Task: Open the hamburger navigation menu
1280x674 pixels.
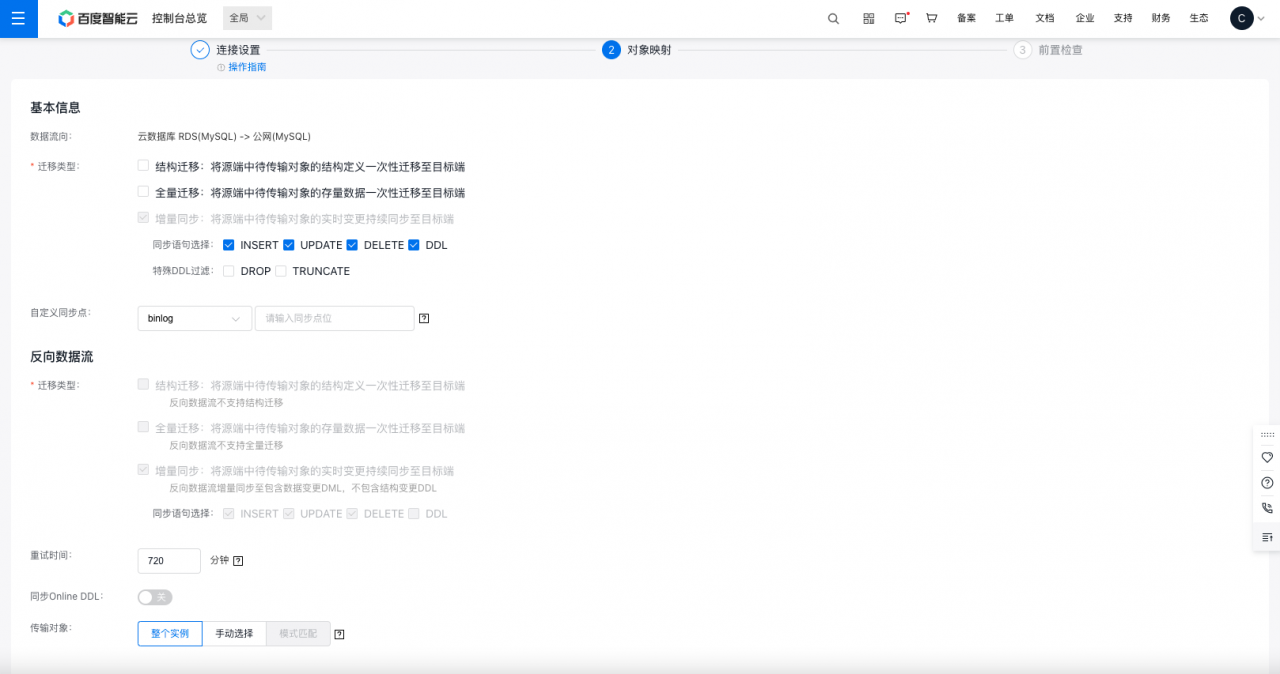Action: tap(18, 18)
